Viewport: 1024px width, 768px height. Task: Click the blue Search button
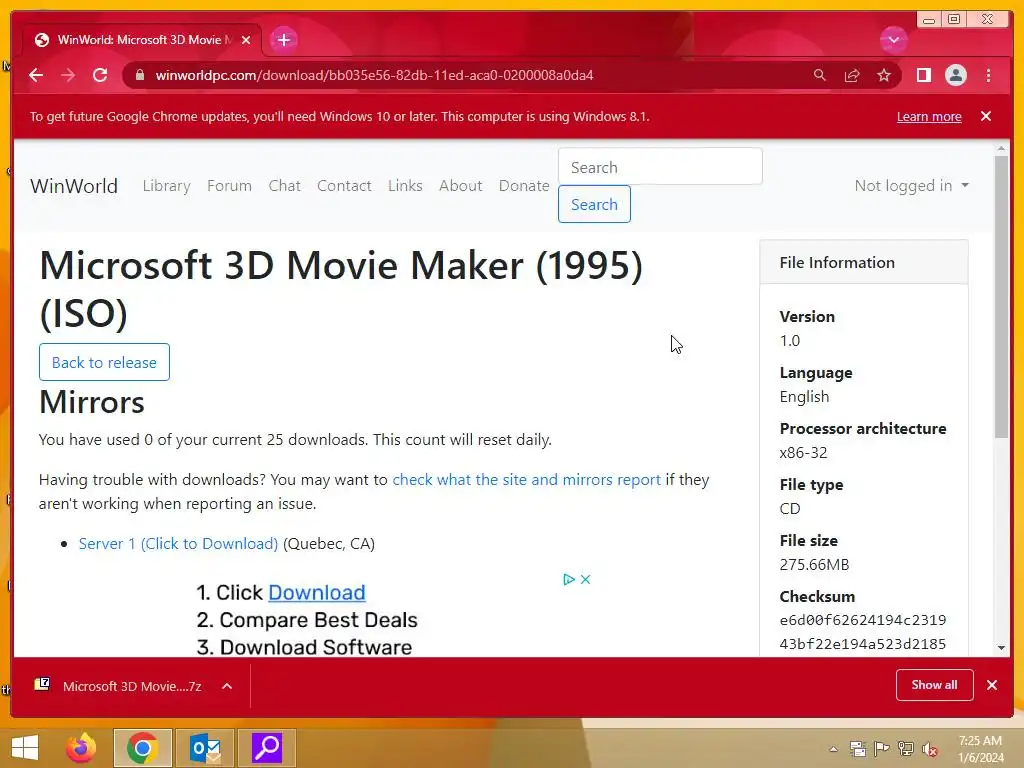click(x=594, y=204)
